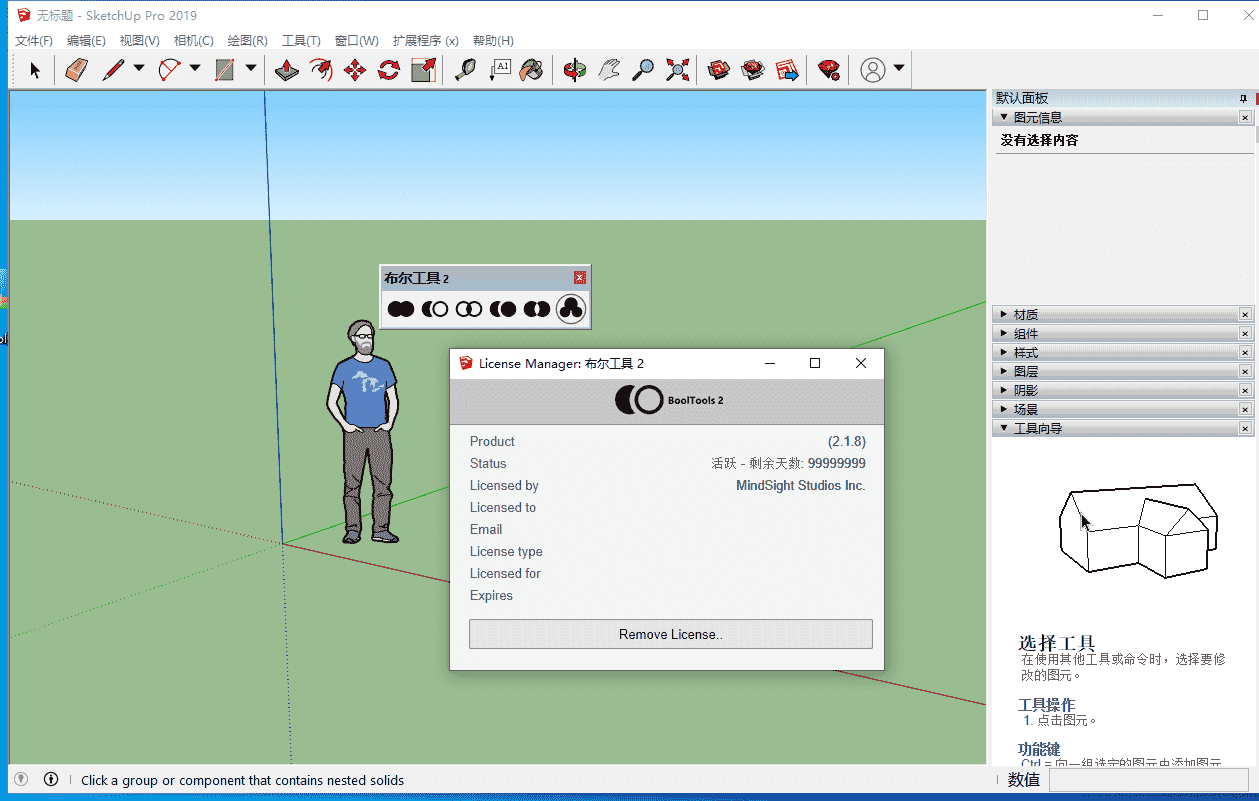
Task: Expand the 材质 panel
Action: point(1004,314)
